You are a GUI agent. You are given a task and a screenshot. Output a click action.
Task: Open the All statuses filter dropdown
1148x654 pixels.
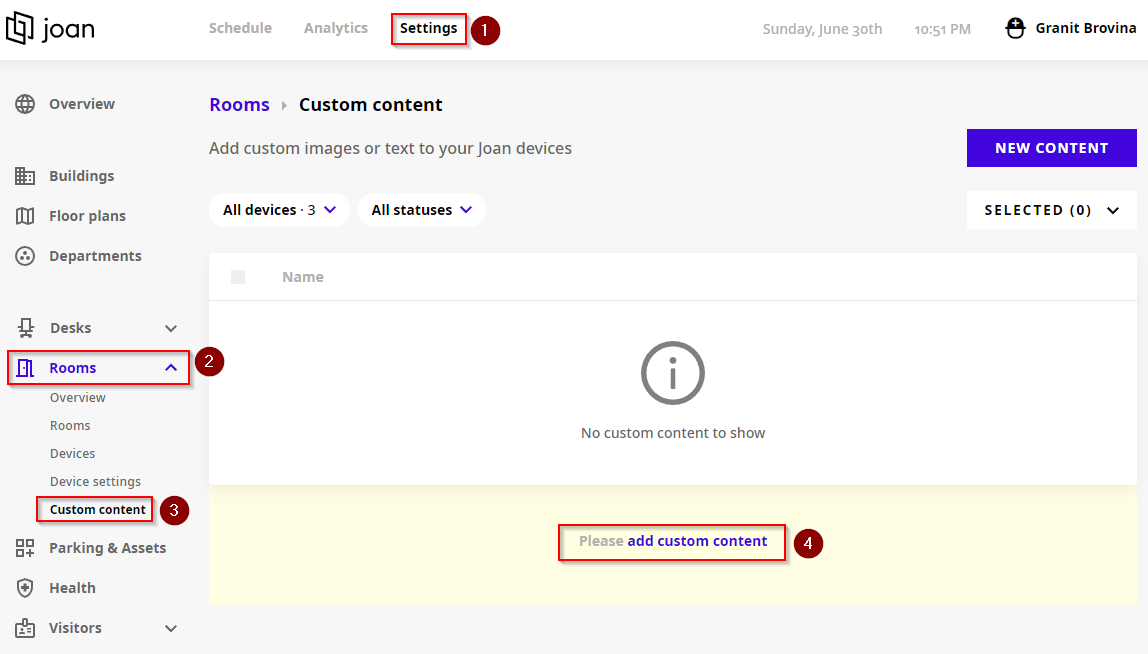pos(422,210)
